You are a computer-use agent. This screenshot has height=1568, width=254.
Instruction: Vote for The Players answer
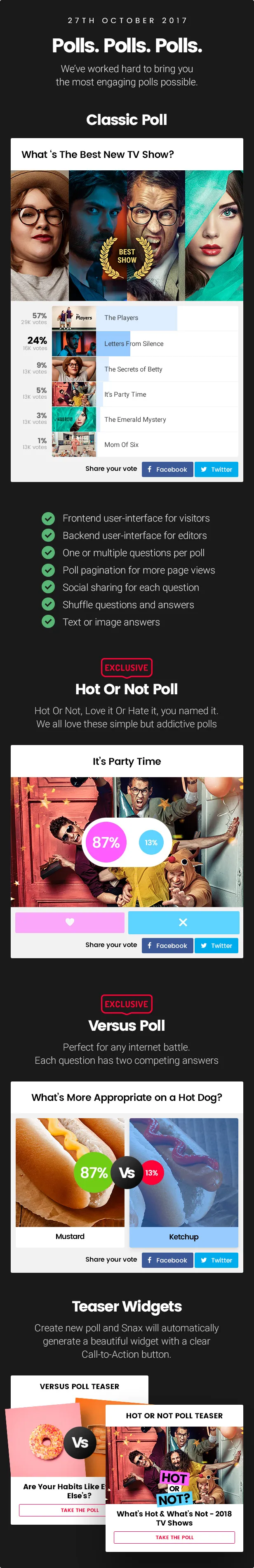121,318
